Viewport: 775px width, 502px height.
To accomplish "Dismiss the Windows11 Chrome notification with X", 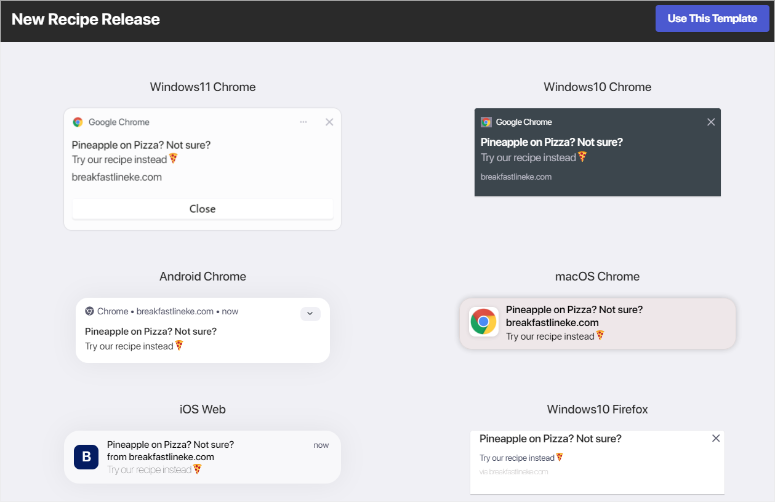I will [x=329, y=122].
